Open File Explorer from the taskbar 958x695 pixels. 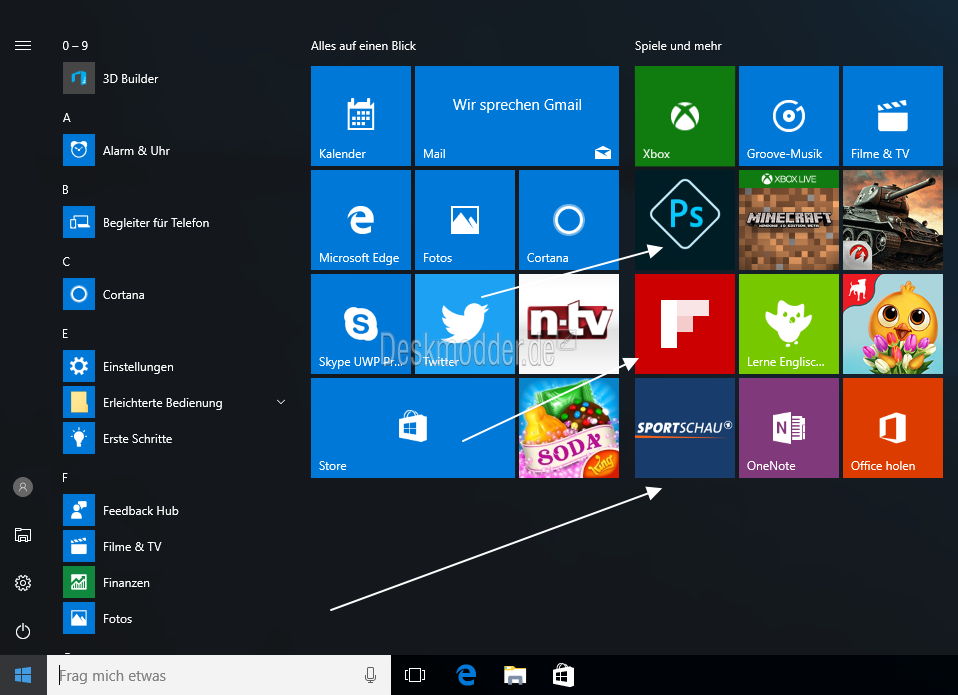coord(514,675)
